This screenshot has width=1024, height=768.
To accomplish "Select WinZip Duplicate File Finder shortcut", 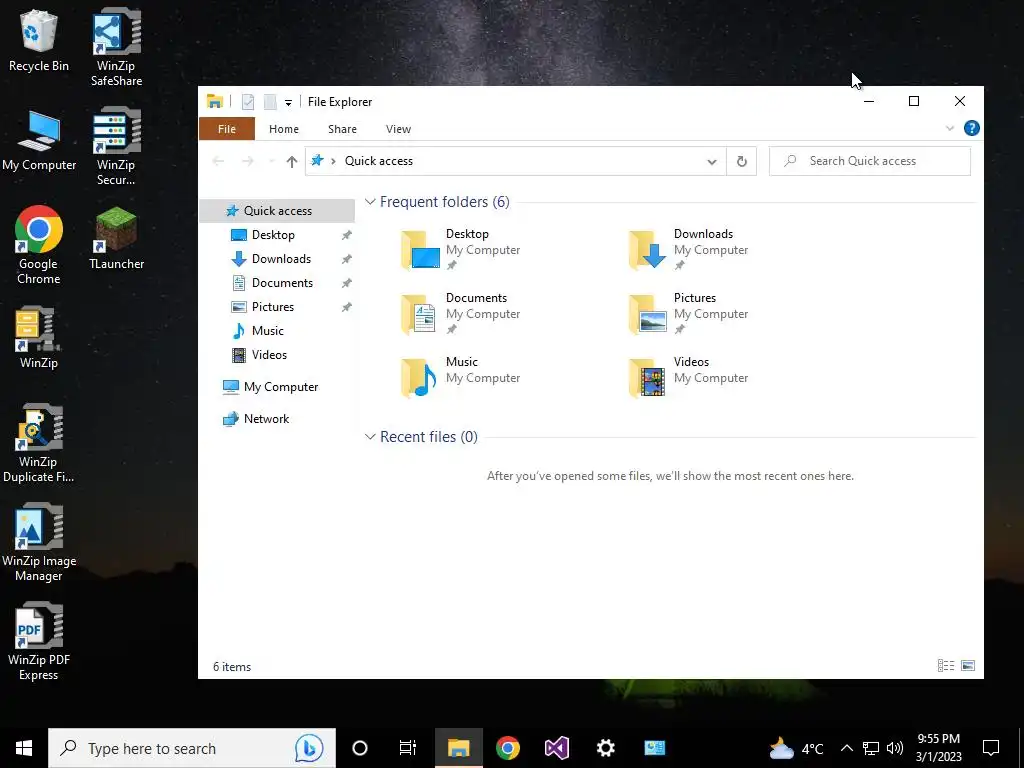I will pos(39,443).
